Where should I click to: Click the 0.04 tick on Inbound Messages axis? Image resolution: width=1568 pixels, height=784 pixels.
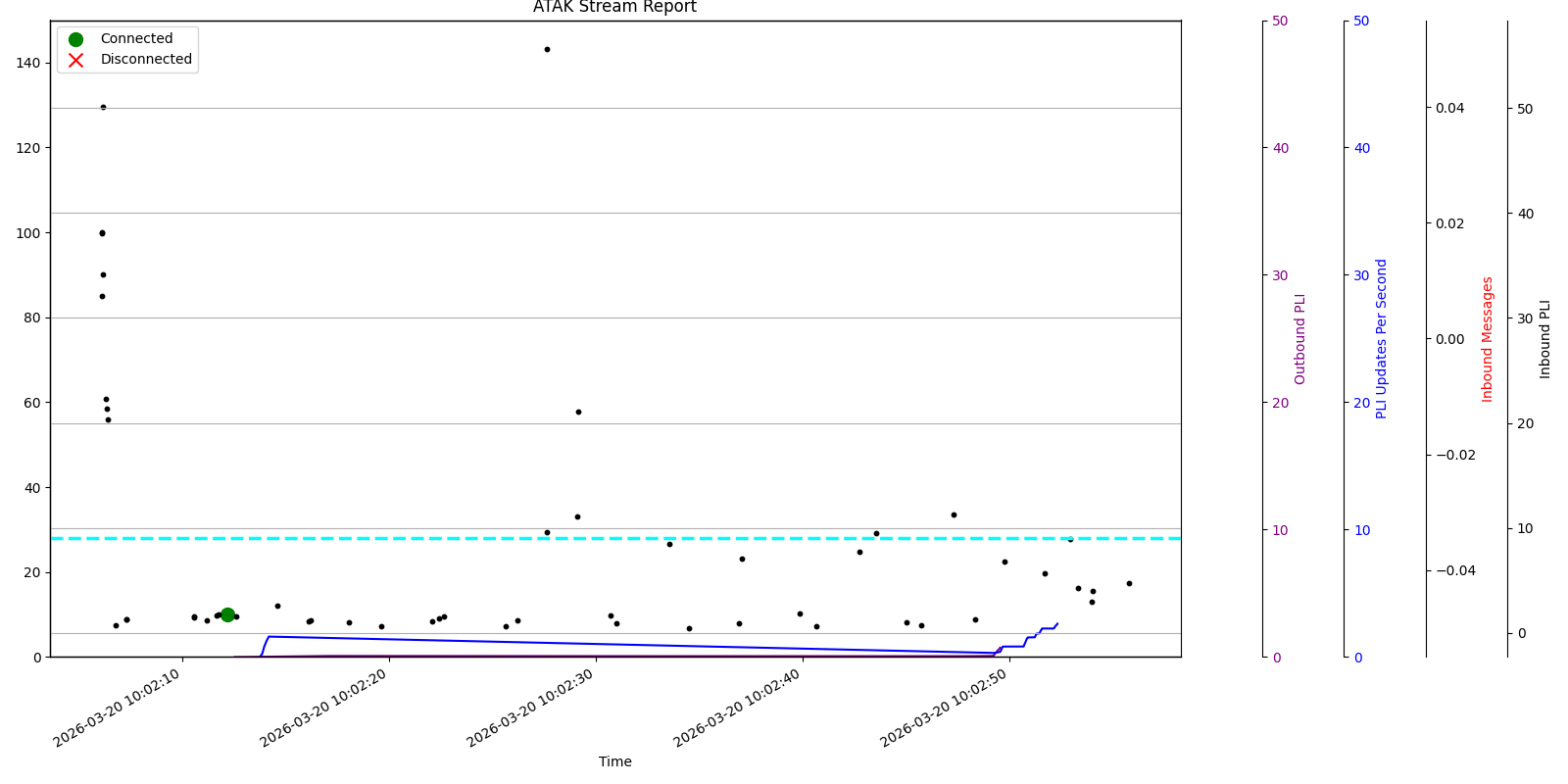[x=1449, y=108]
